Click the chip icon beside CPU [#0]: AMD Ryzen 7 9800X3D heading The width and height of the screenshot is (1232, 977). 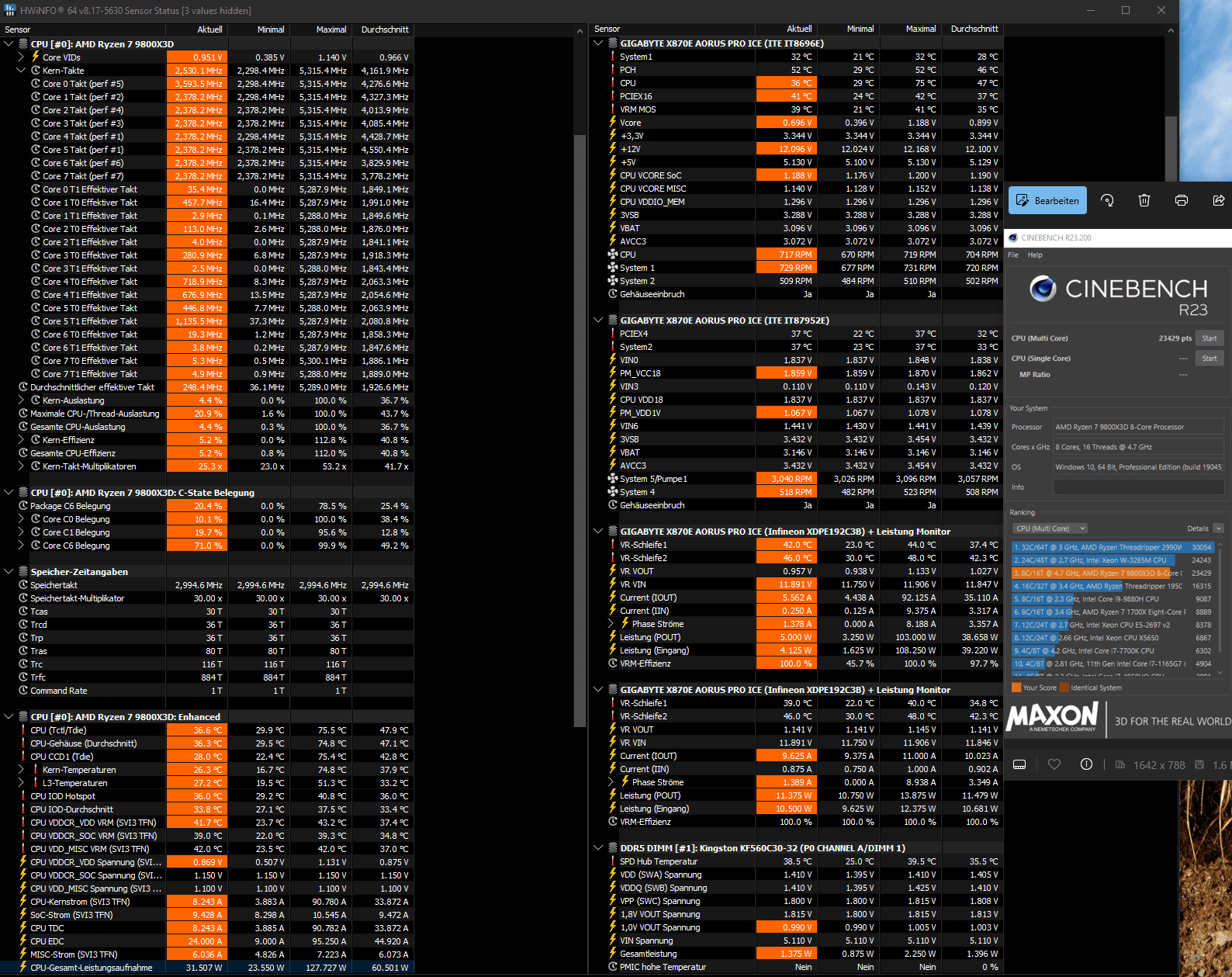coord(23,44)
